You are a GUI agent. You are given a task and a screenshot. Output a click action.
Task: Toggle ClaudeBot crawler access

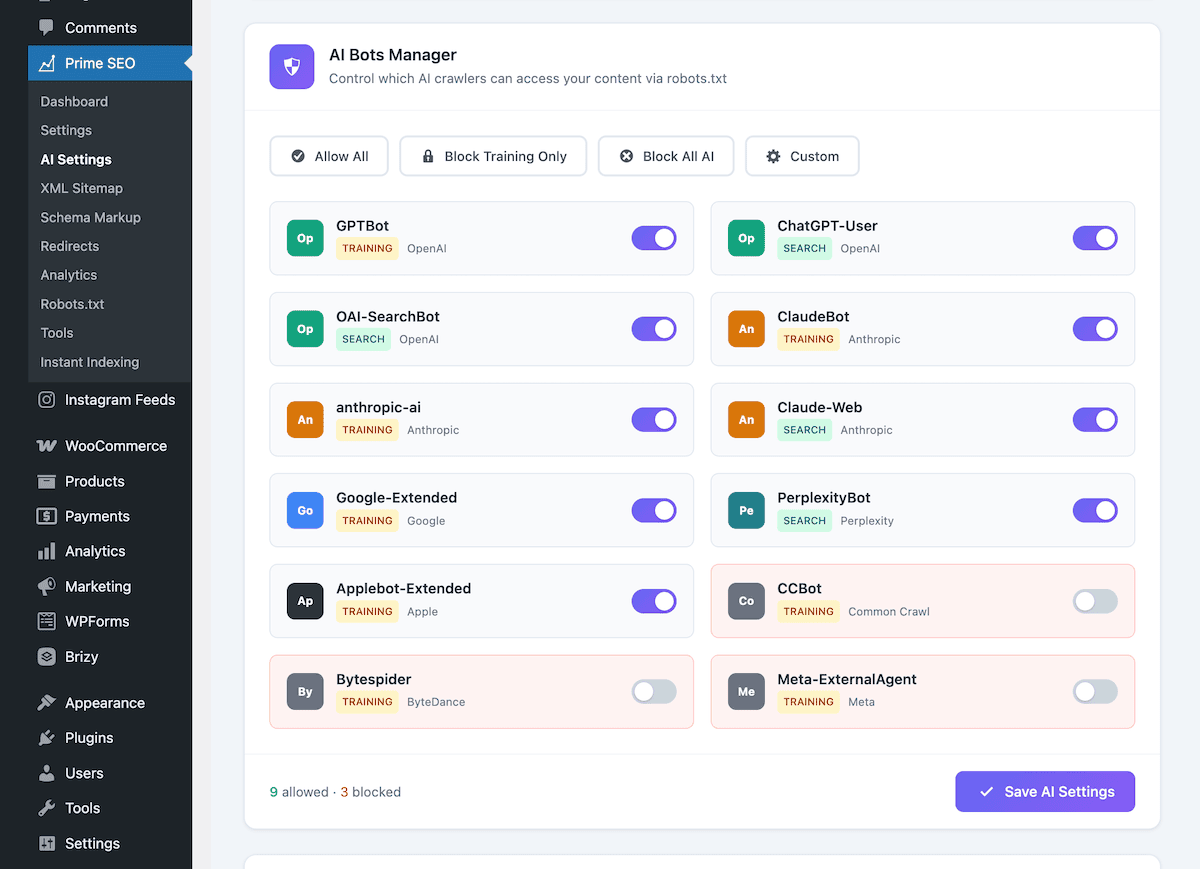pos(1095,329)
